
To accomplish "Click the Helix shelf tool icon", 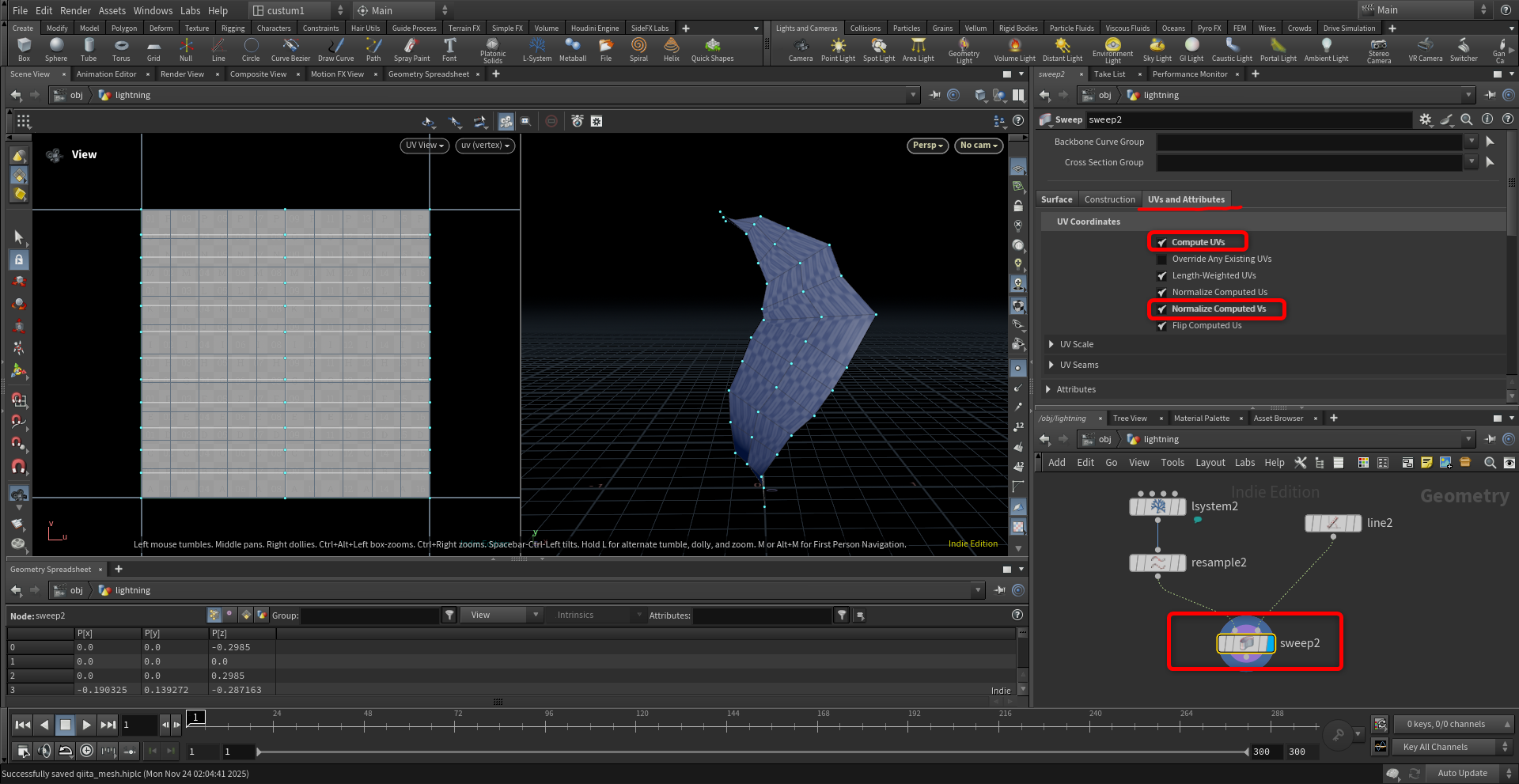I will click(x=671, y=46).
